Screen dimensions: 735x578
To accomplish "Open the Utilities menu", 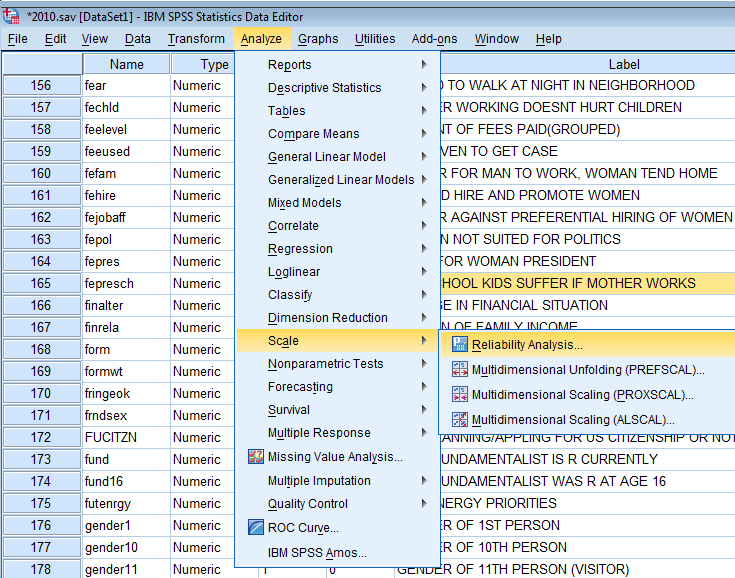I will pyautogui.click(x=375, y=39).
